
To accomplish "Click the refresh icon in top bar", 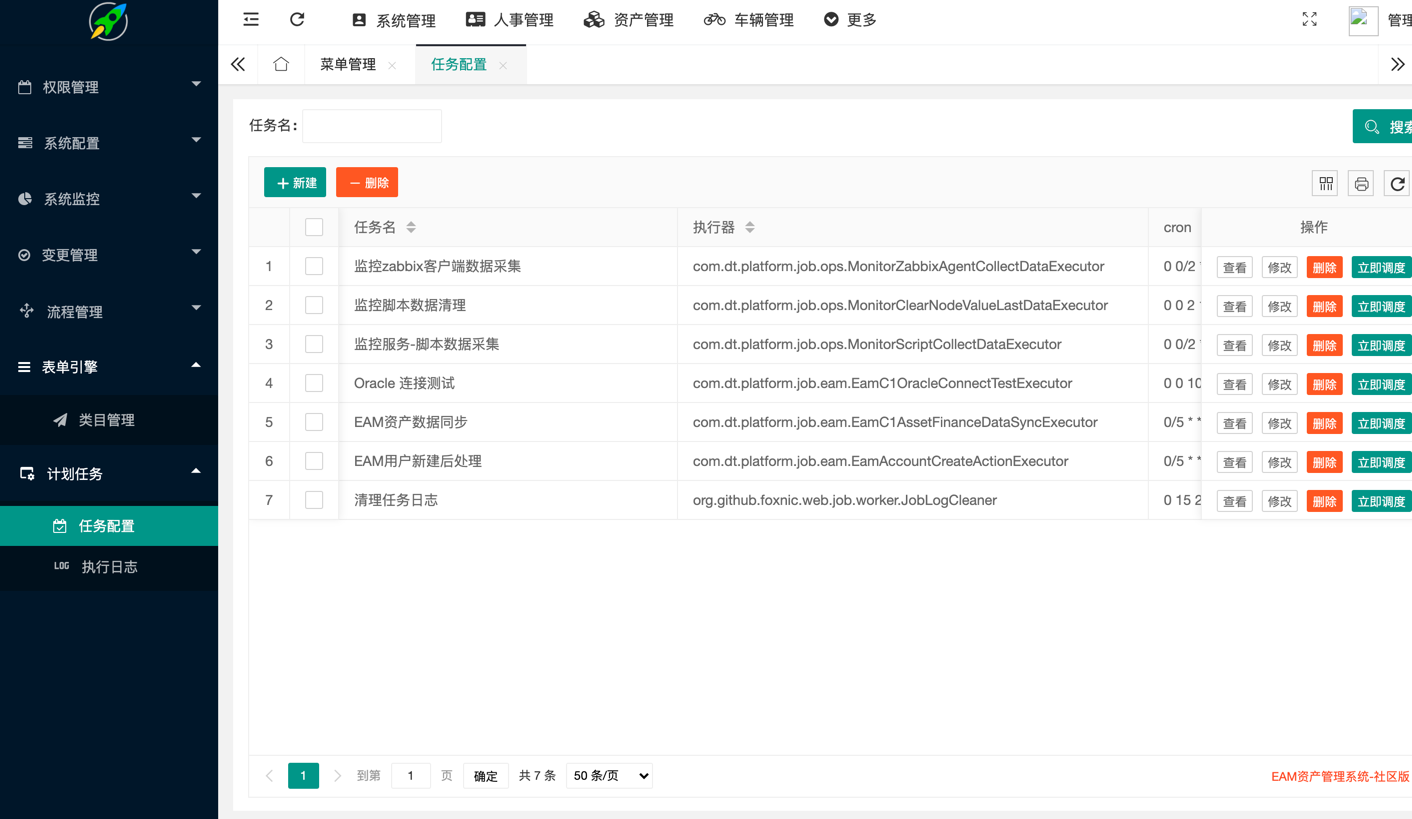I will [297, 20].
